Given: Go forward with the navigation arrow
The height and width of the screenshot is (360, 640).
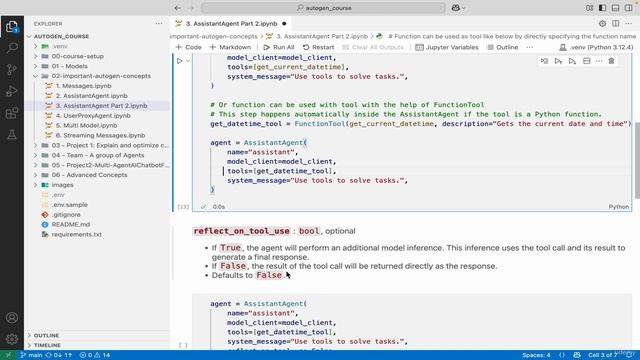Looking at the screenshot, I should pyautogui.click(x=191, y=8).
